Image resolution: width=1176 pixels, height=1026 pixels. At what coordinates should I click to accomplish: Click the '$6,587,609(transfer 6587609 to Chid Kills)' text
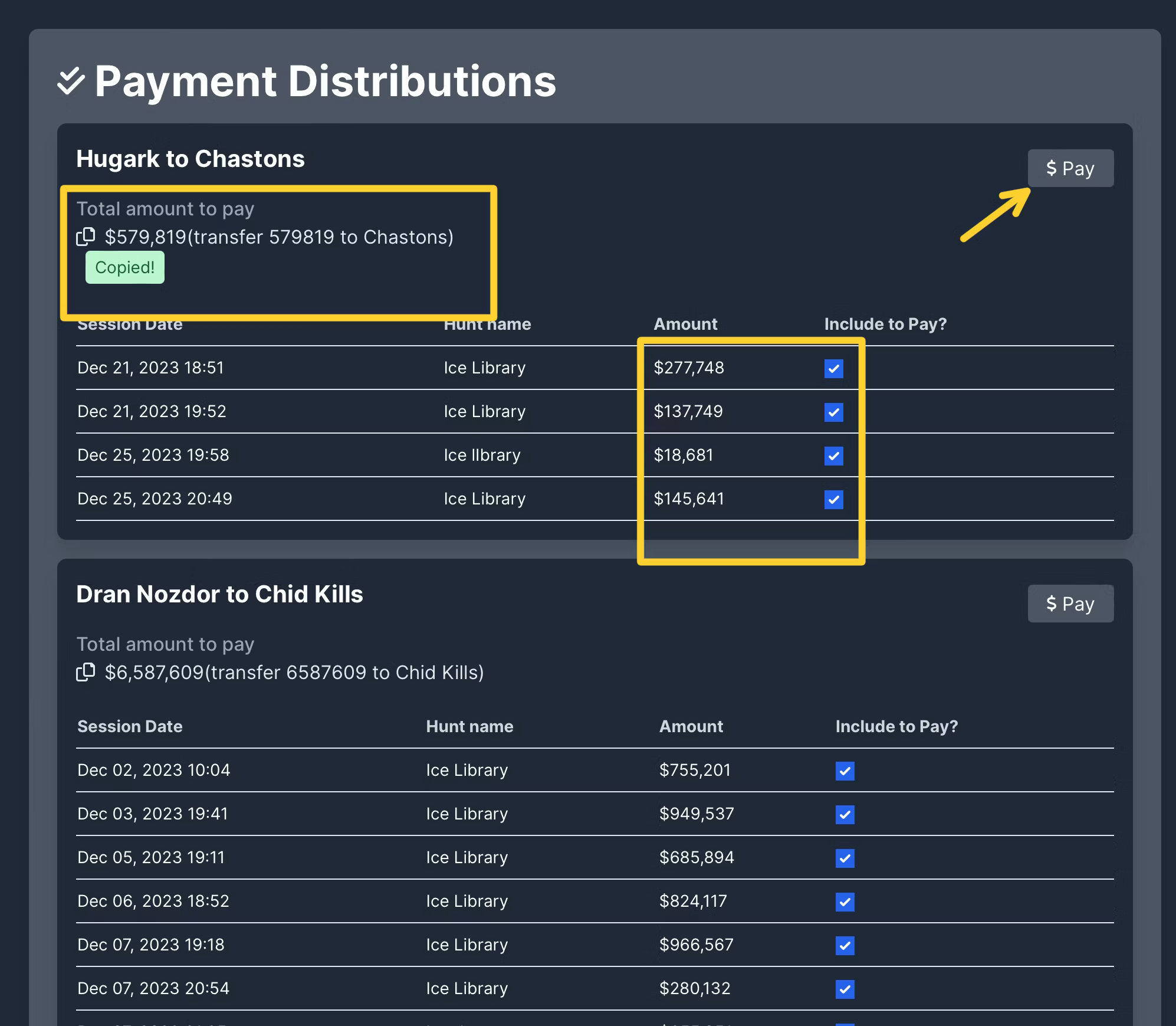294,672
